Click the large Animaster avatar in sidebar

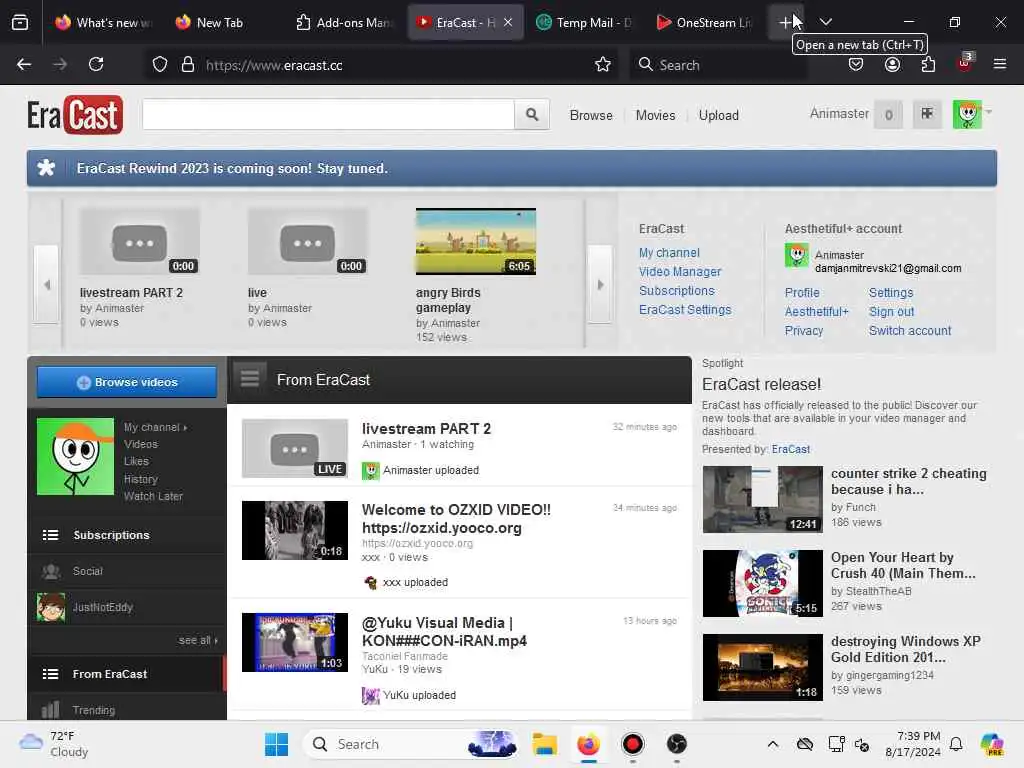pos(75,456)
